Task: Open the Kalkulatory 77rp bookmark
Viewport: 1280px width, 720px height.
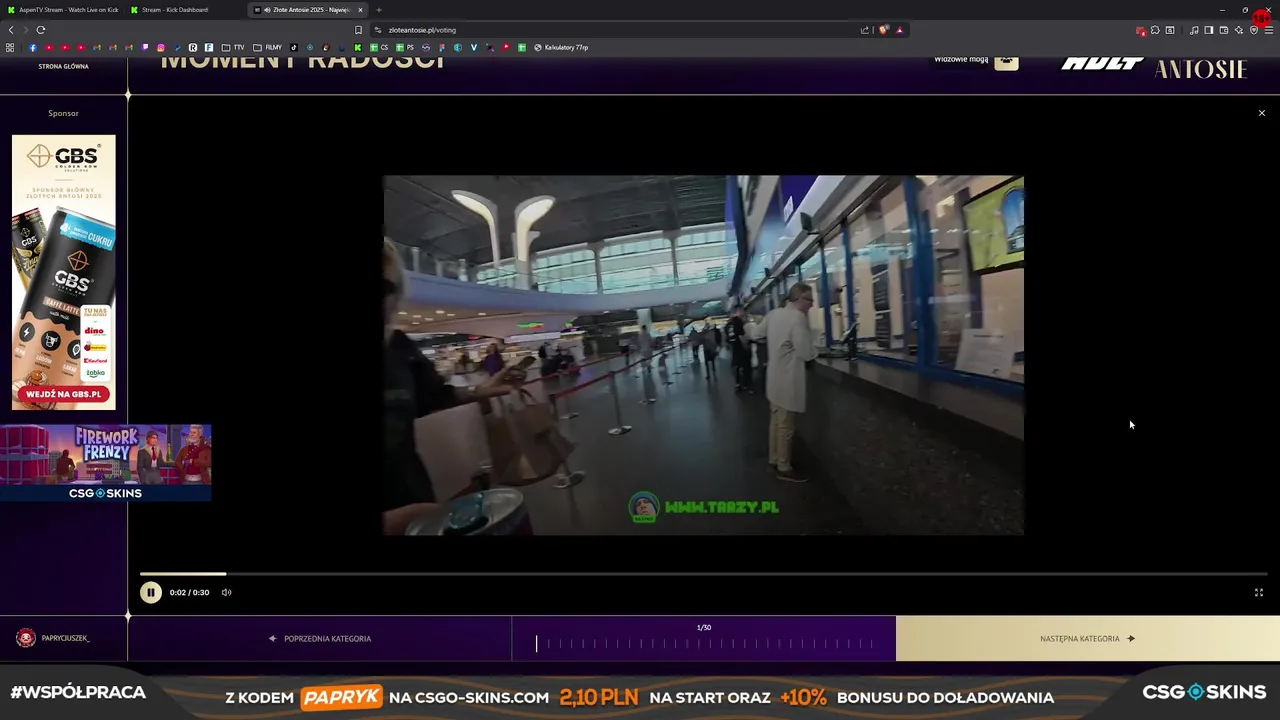Action: (x=561, y=47)
